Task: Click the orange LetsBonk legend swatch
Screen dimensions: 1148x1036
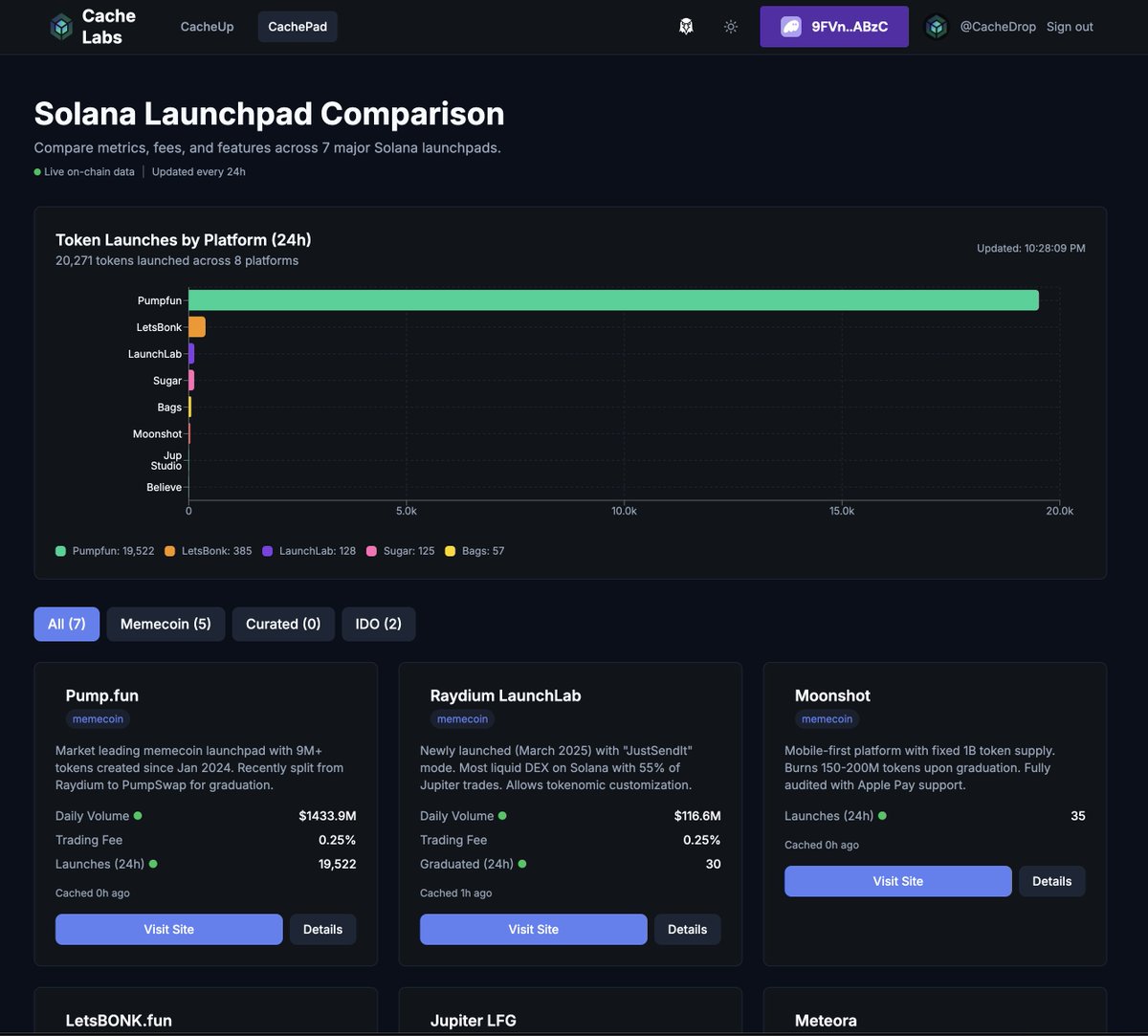Action: click(x=170, y=551)
